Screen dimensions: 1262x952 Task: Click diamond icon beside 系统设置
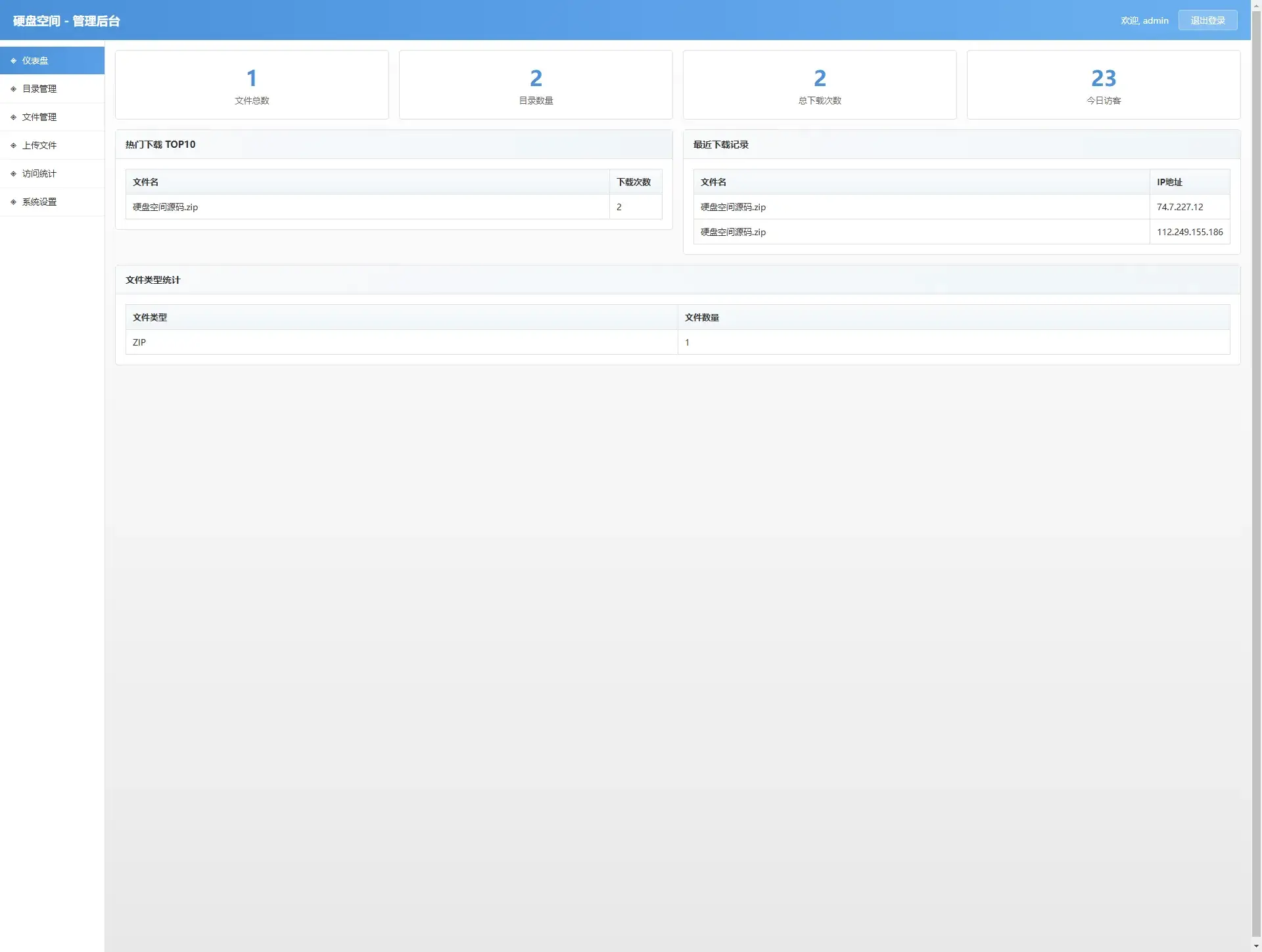pyautogui.click(x=13, y=202)
